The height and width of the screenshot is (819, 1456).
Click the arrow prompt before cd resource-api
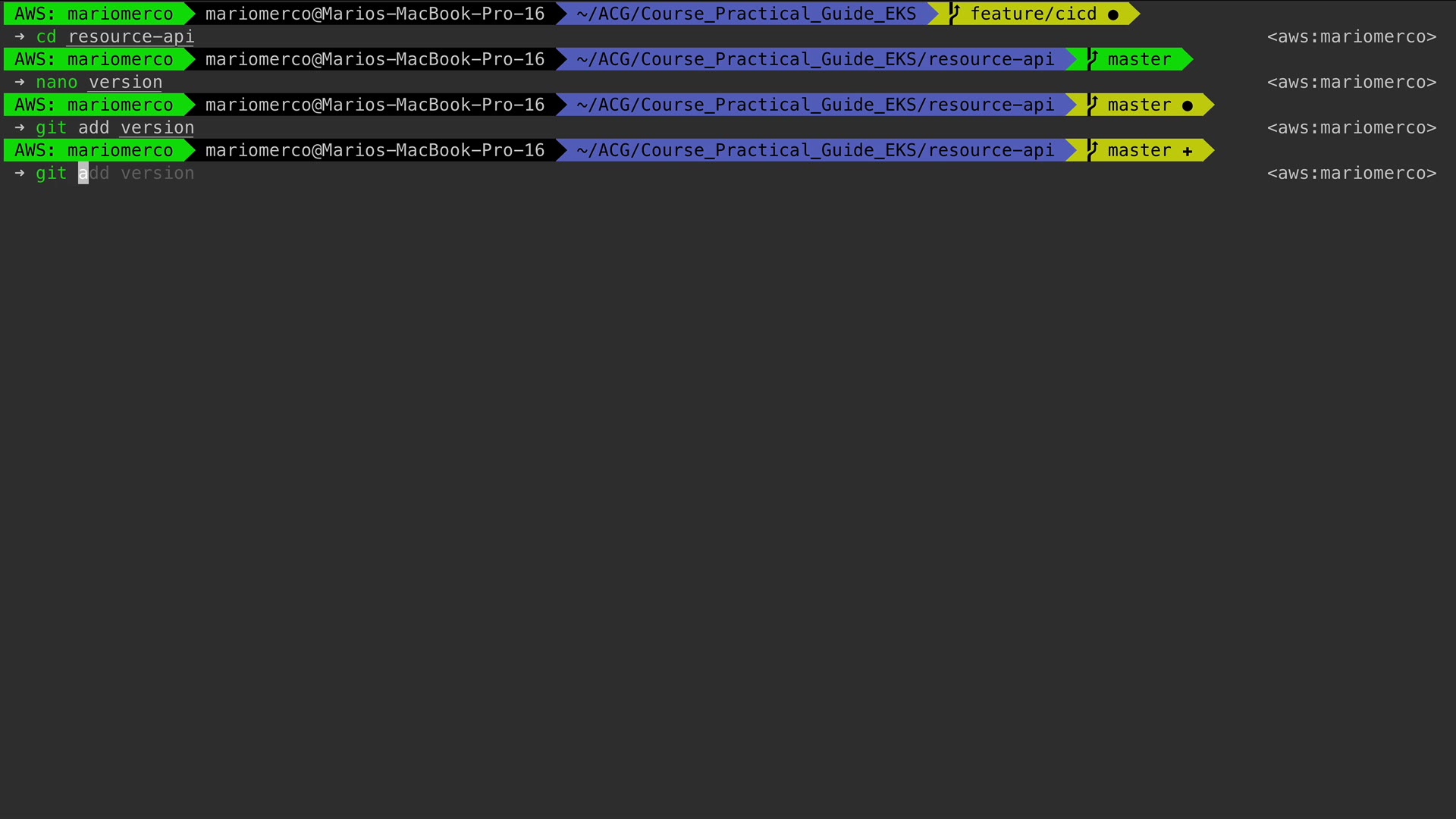[x=20, y=36]
